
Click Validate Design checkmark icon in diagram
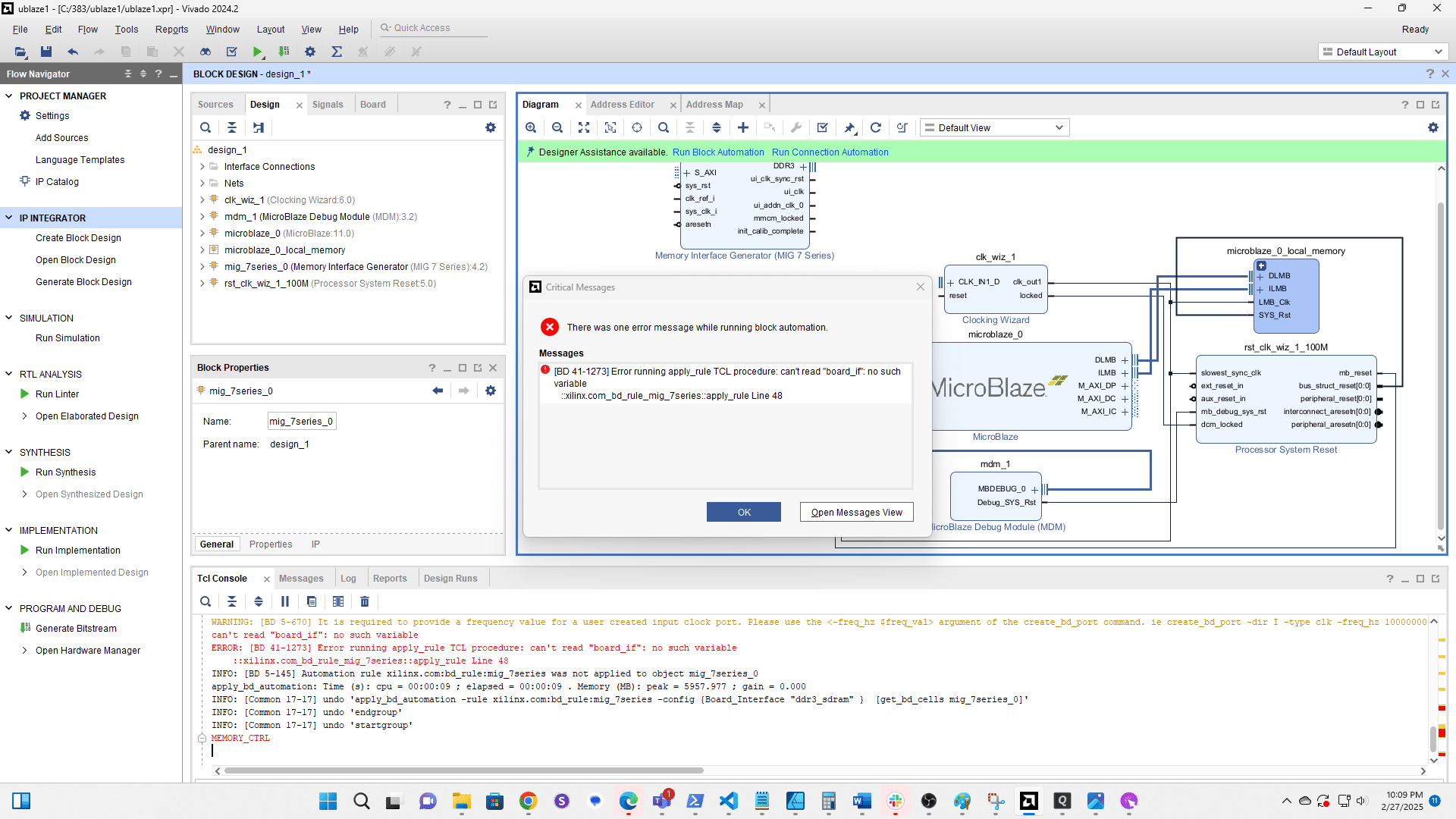coord(823,127)
